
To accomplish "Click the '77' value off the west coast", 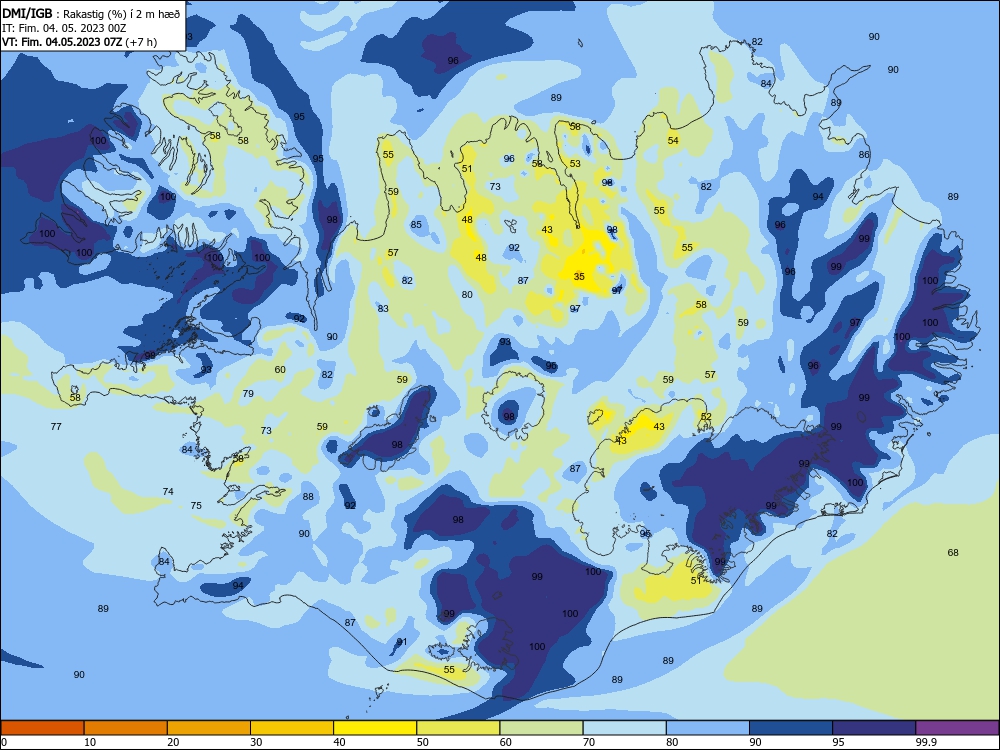I will [56, 426].
